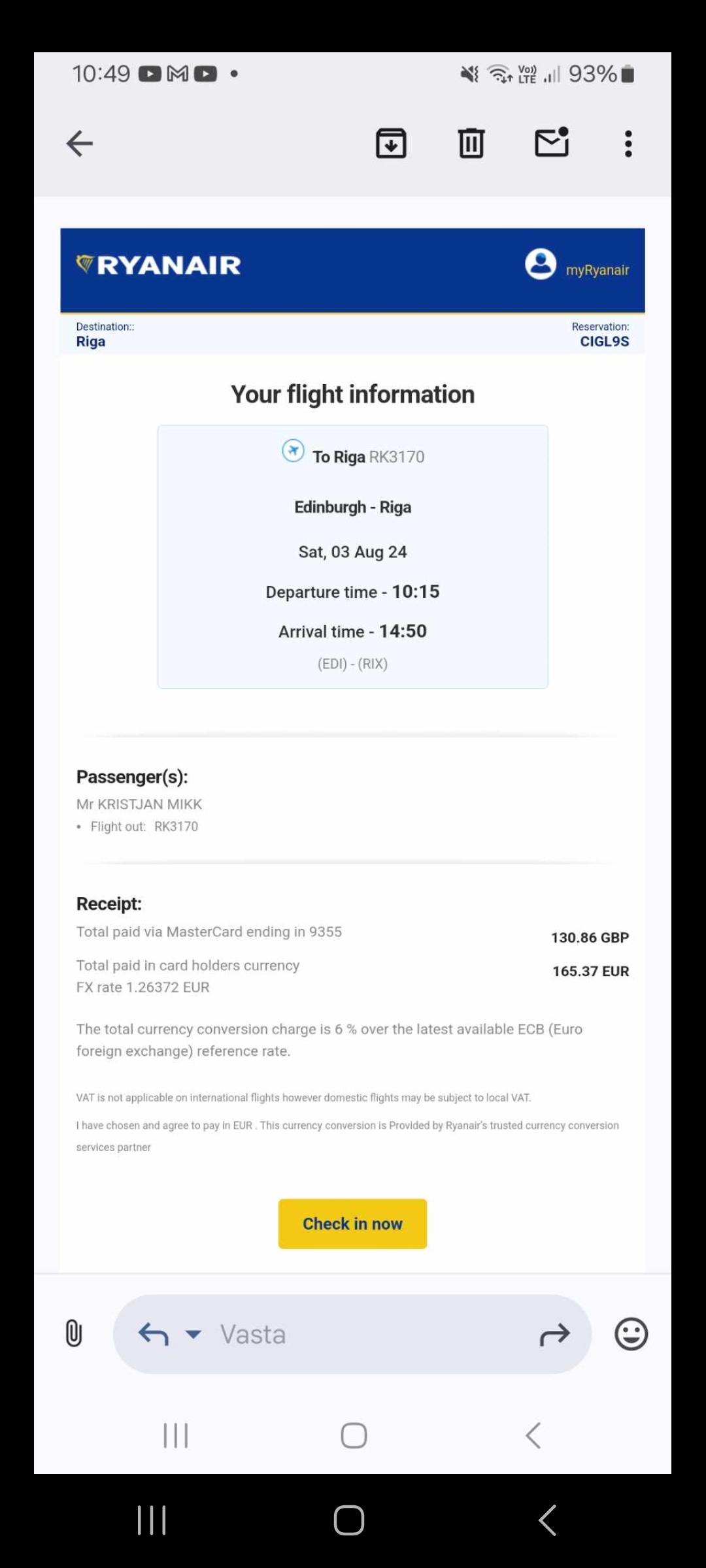Open the emoji smiley picker
This screenshot has width=706, height=1568.
coord(631,1333)
